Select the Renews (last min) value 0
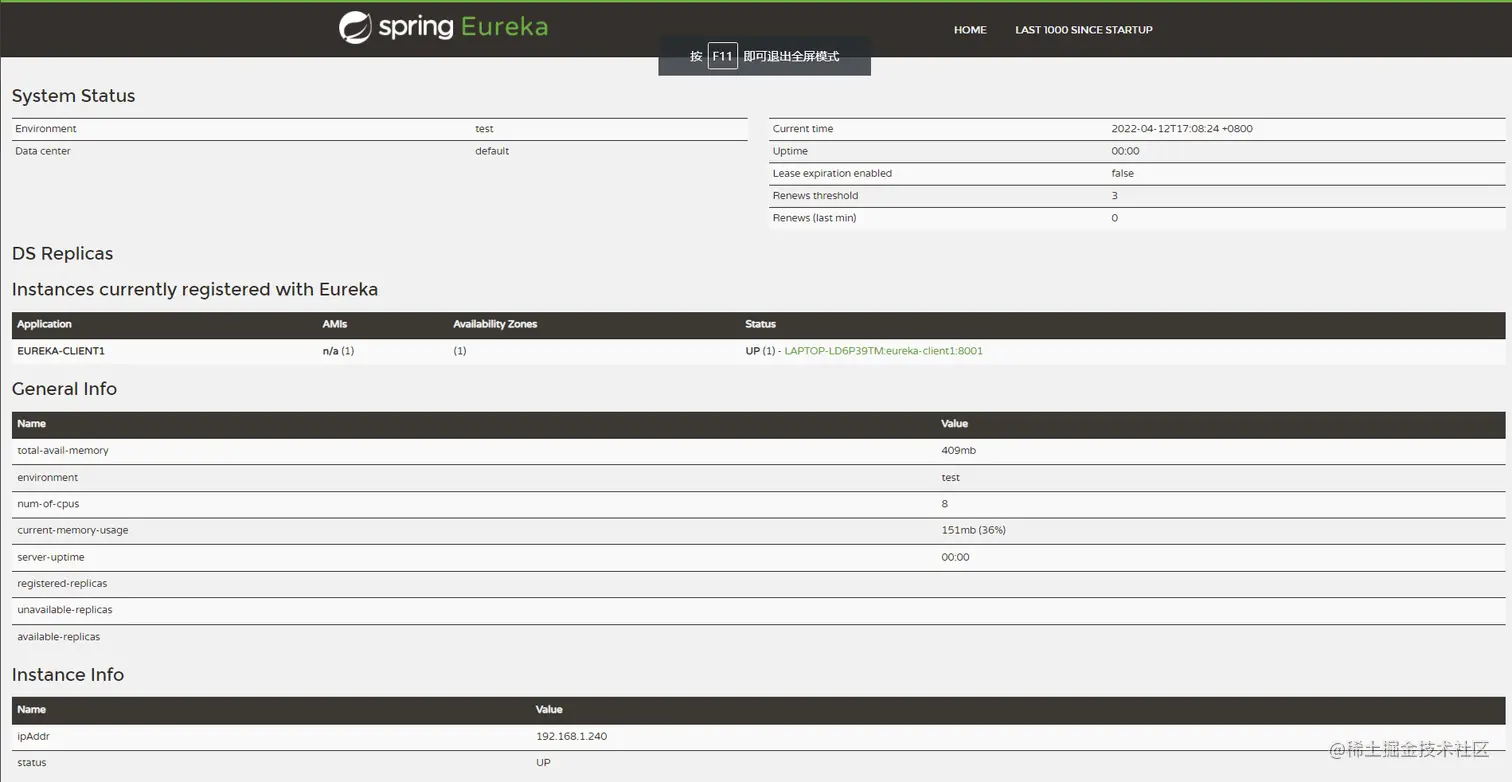Screen dimensions: 1512x782 pos(1115,218)
